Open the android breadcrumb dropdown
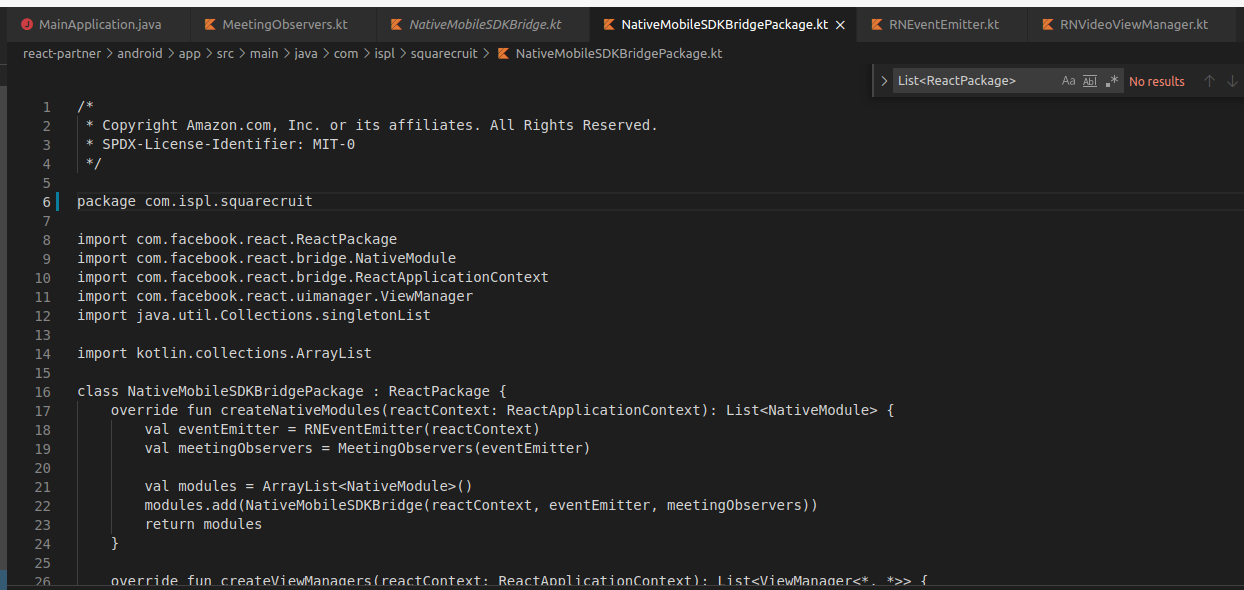Screen dimensions: 1244x590 pyautogui.click(x=140, y=53)
